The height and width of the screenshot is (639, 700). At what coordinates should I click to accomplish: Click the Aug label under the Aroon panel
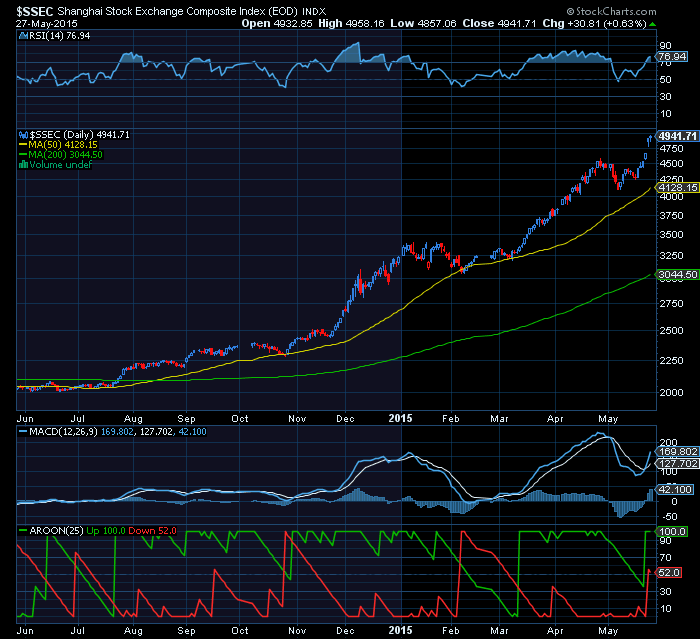133,631
